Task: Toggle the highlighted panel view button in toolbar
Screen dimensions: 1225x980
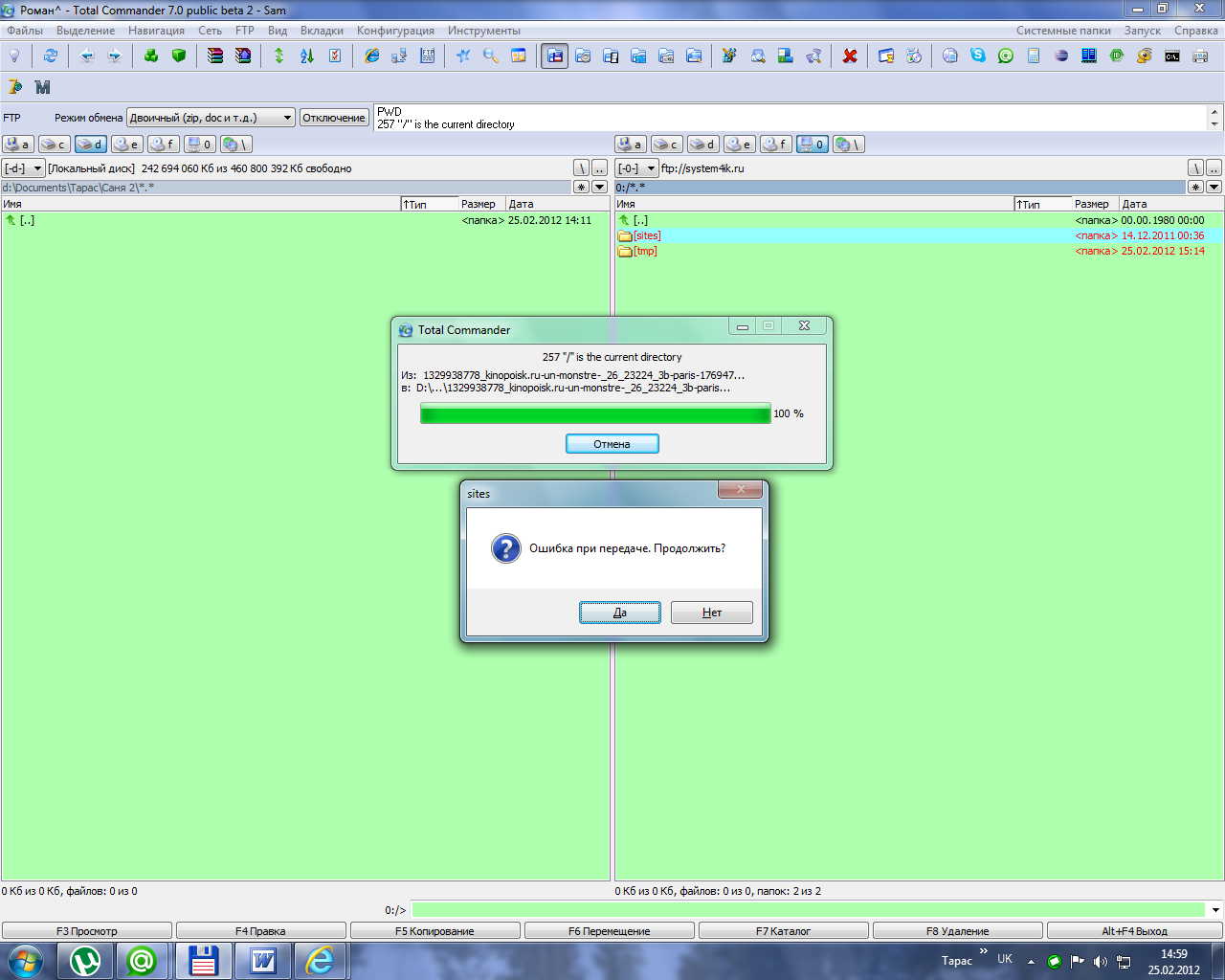Action: [x=555, y=56]
